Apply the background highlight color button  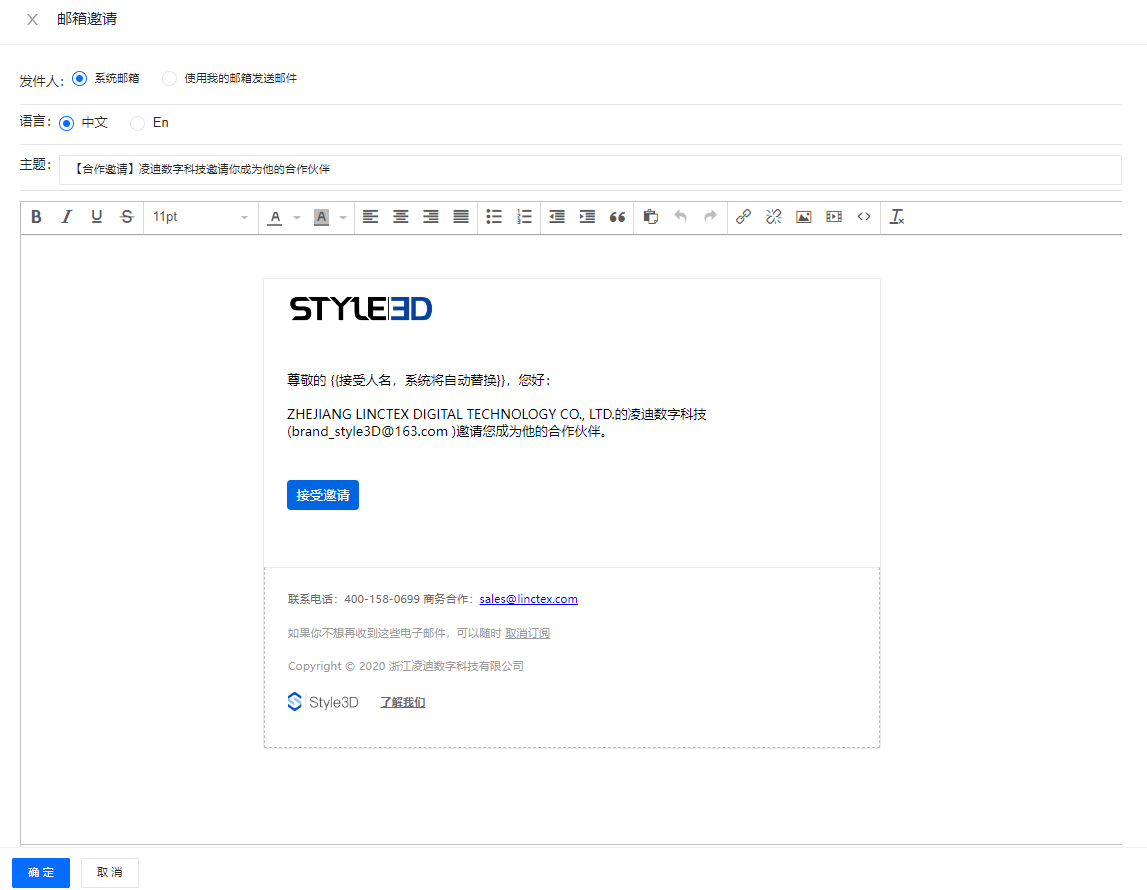321,217
